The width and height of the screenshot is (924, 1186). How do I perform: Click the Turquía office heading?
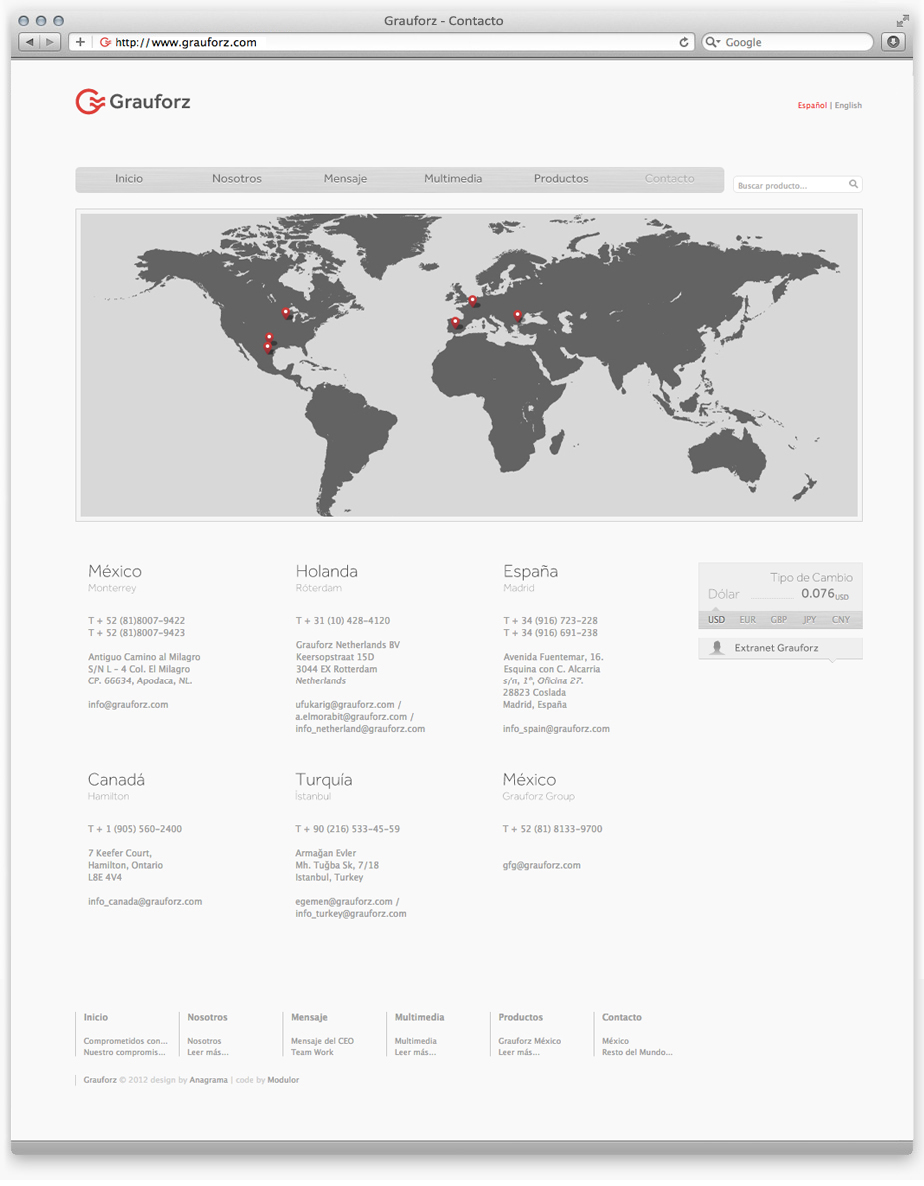pos(324,780)
